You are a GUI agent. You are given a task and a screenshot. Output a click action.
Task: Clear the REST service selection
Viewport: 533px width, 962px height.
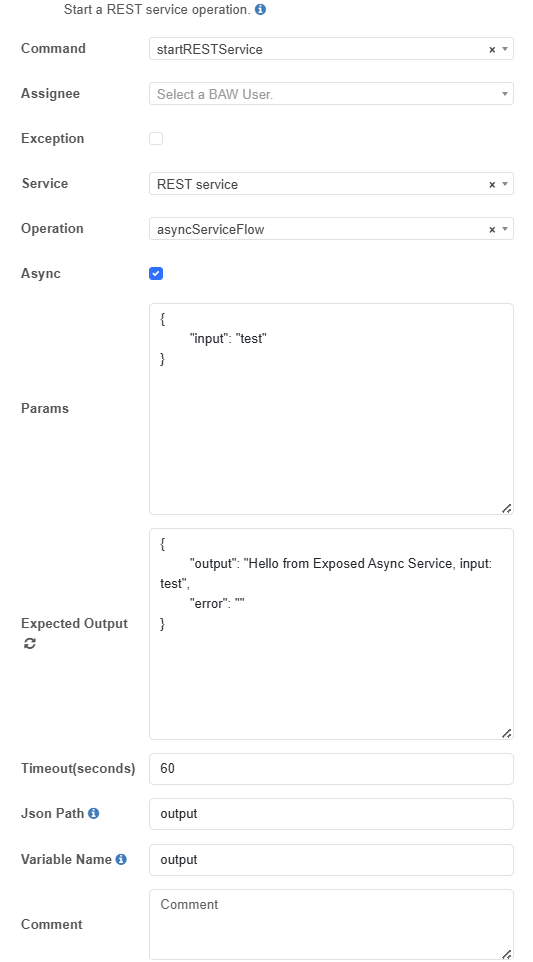click(492, 184)
